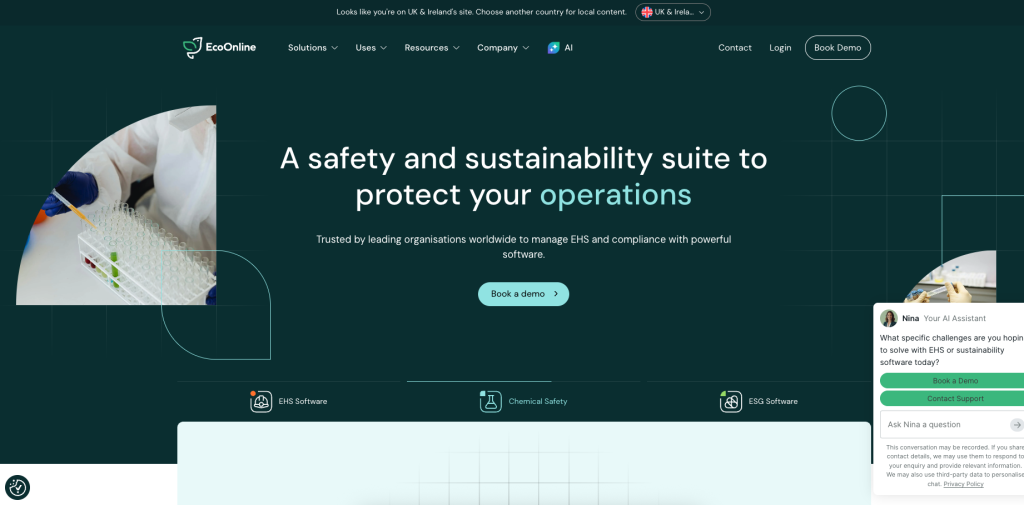This screenshot has height=505, width=1024.
Task: Open the AI navigation item
Action: point(560,48)
